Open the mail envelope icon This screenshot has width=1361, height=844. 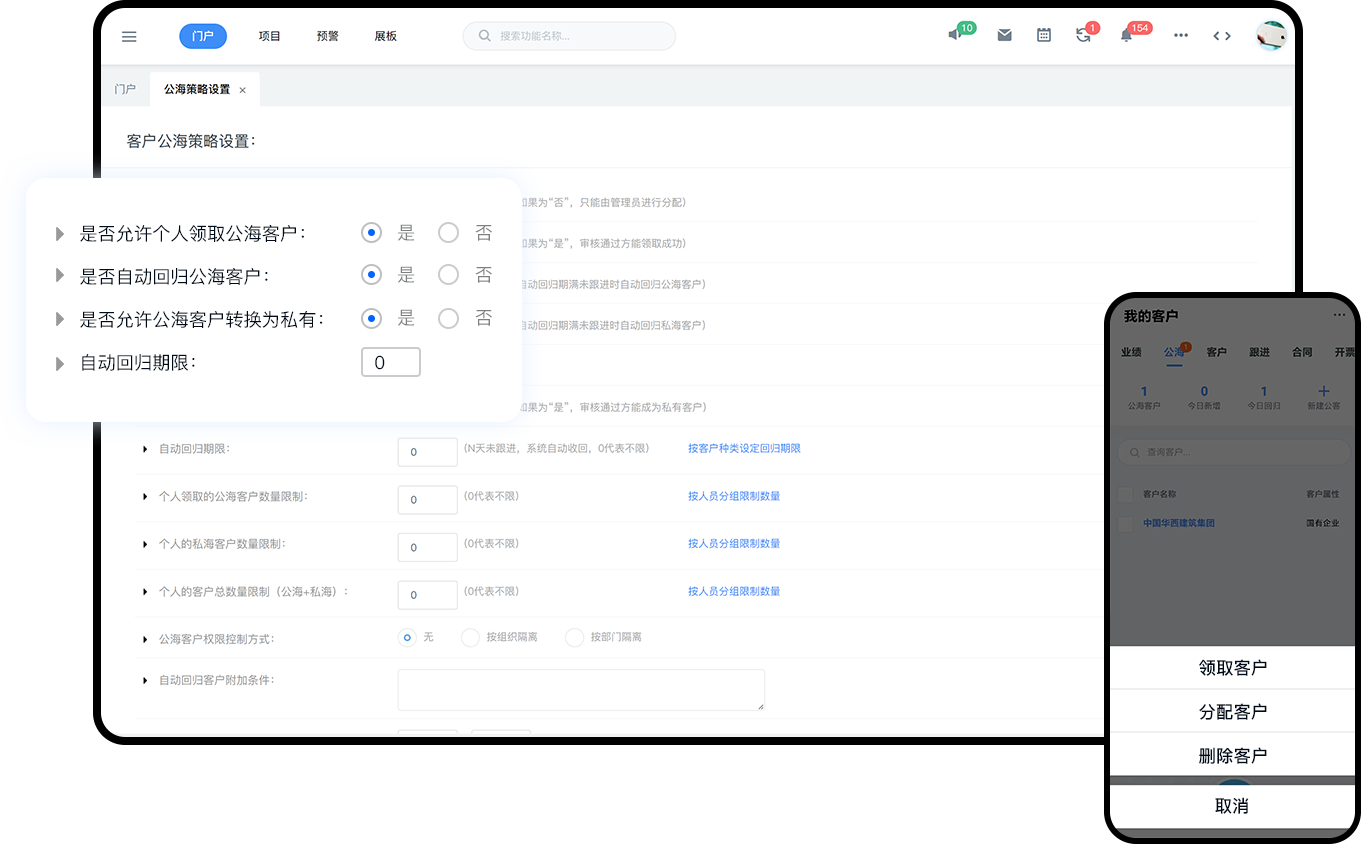(1004, 35)
